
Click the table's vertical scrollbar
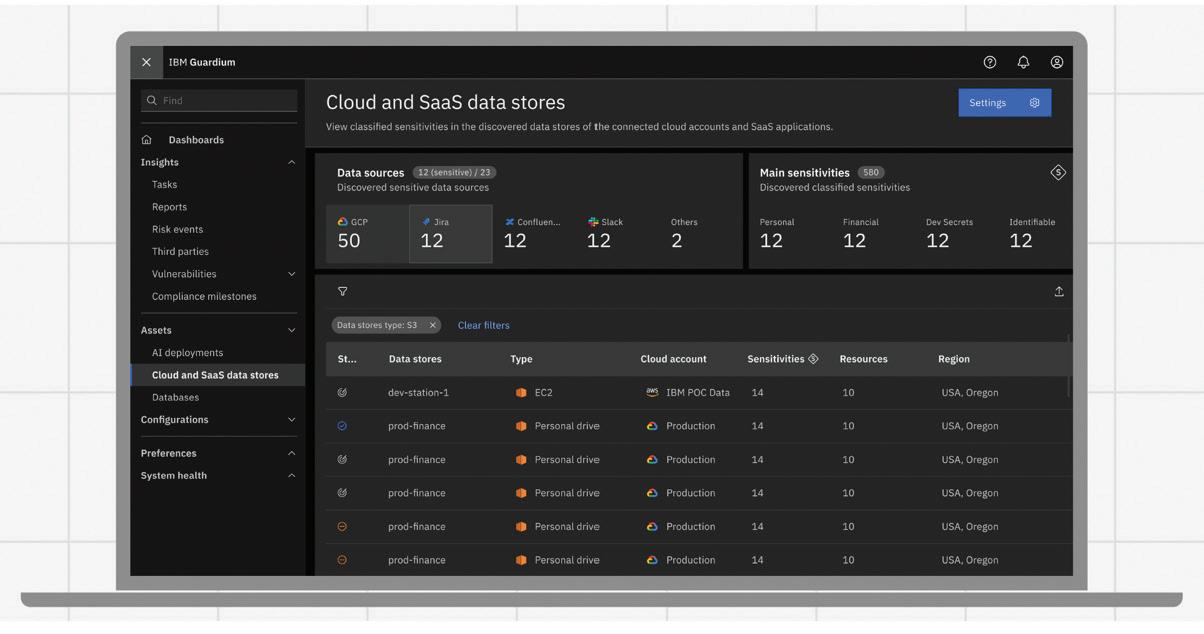[1069, 365]
